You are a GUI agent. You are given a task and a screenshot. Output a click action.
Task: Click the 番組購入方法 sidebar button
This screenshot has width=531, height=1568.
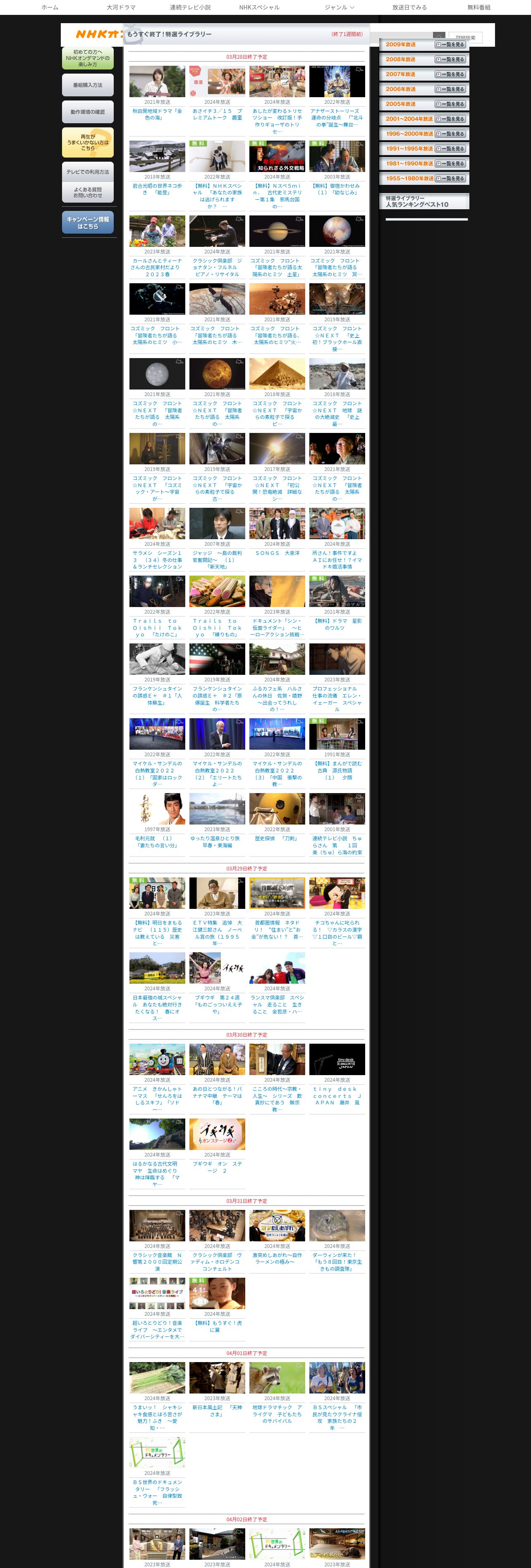88,85
